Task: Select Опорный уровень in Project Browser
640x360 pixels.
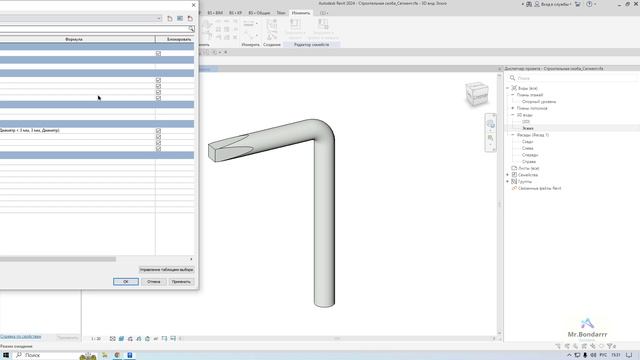Action: pyautogui.click(x=539, y=102)
